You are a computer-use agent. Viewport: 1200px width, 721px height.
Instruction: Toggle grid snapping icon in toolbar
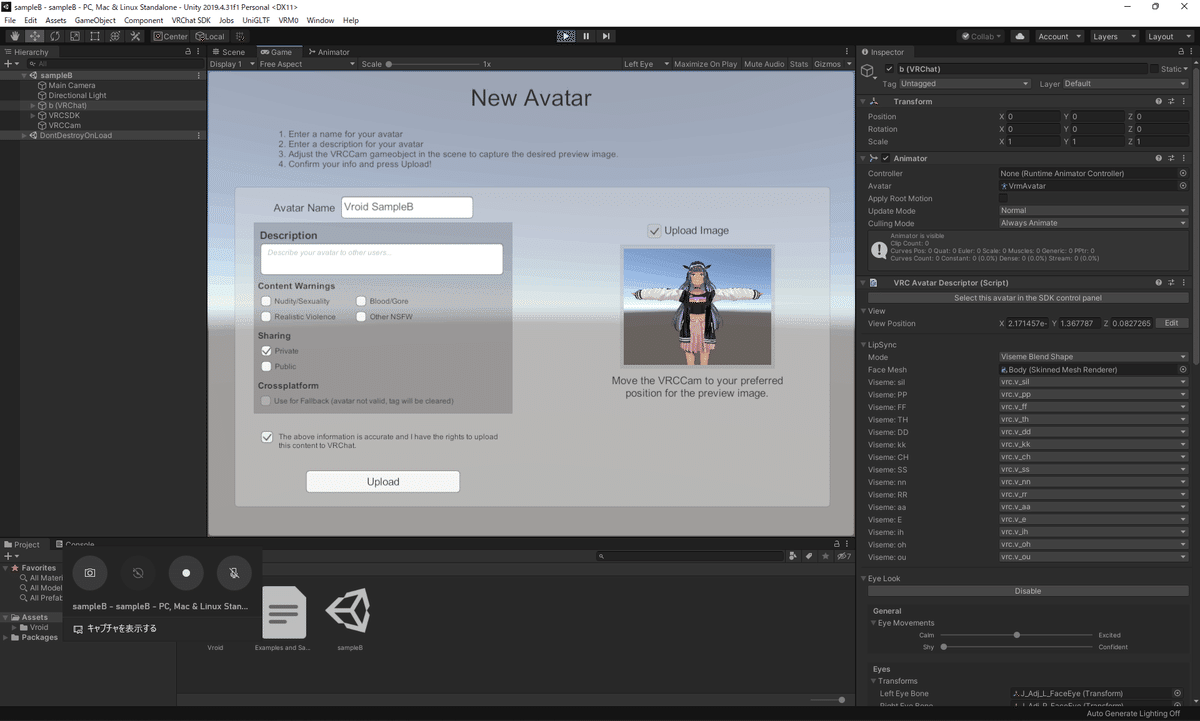coord(239,36)
